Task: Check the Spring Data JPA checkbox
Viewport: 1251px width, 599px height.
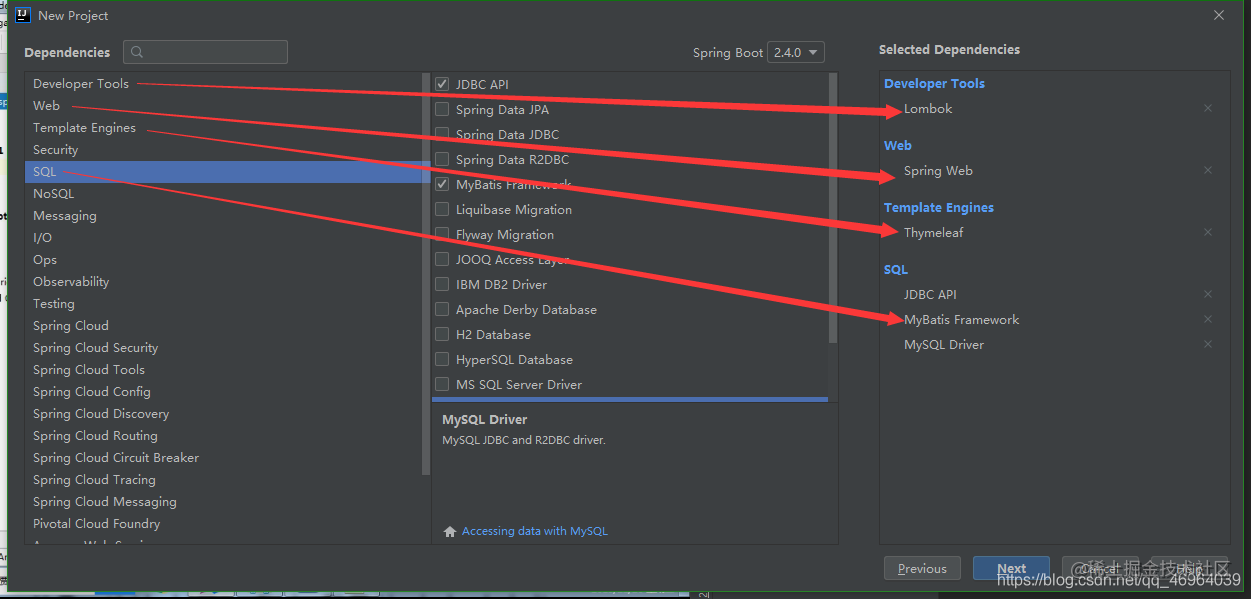Action: point(441,109)
